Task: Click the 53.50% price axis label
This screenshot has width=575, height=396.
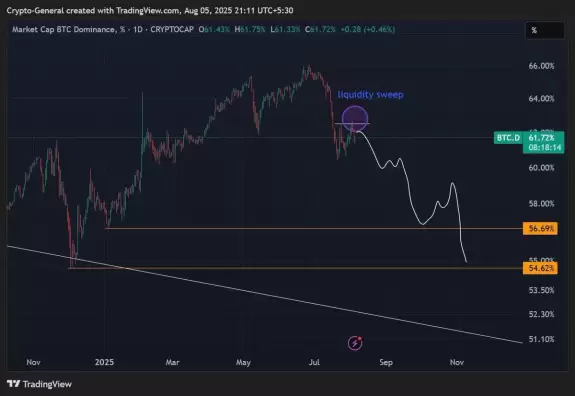Action: [x=541, y=290]
